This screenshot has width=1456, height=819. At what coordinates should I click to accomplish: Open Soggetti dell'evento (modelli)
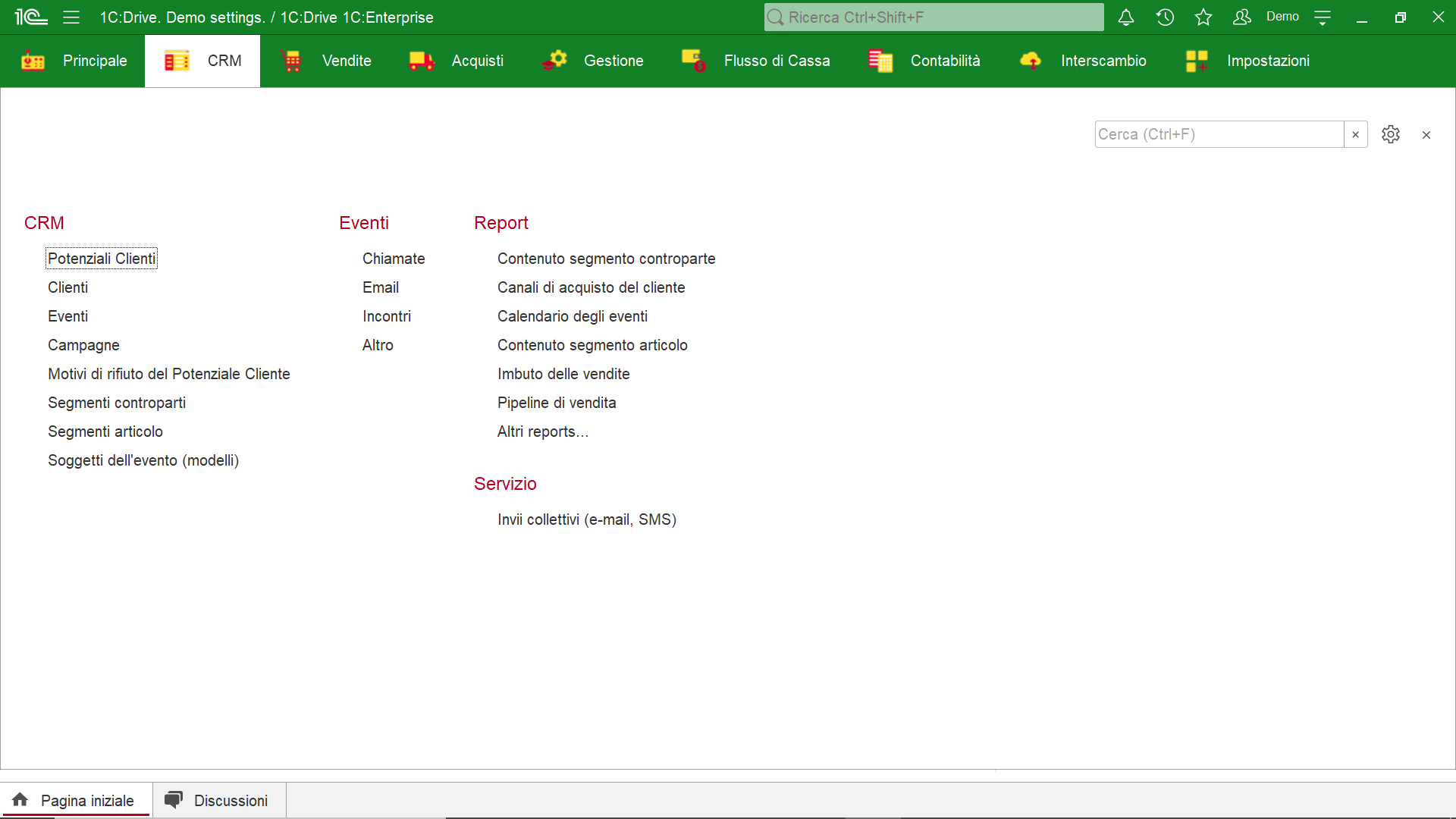(143, 460)
